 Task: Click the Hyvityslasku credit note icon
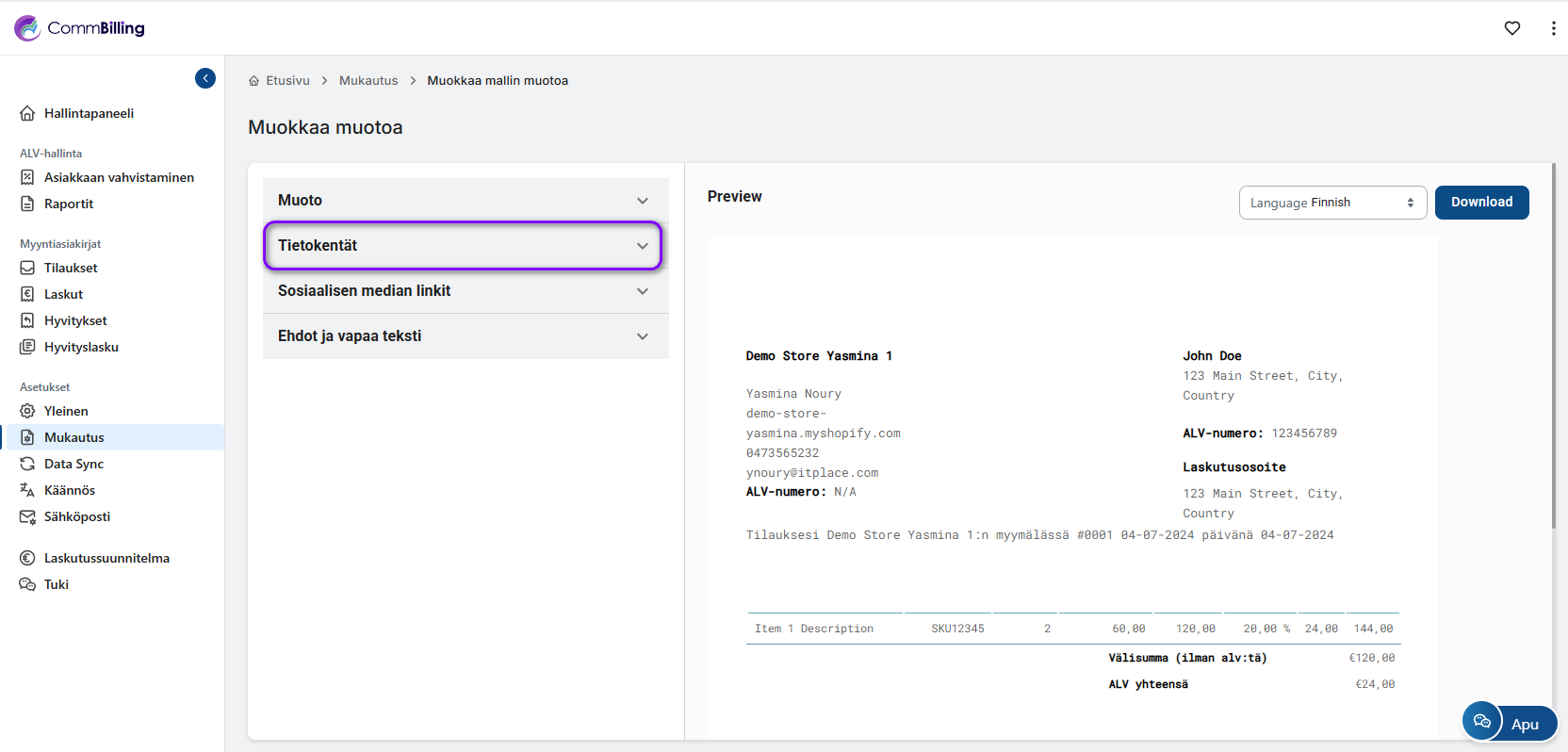(x=27, y=347)
